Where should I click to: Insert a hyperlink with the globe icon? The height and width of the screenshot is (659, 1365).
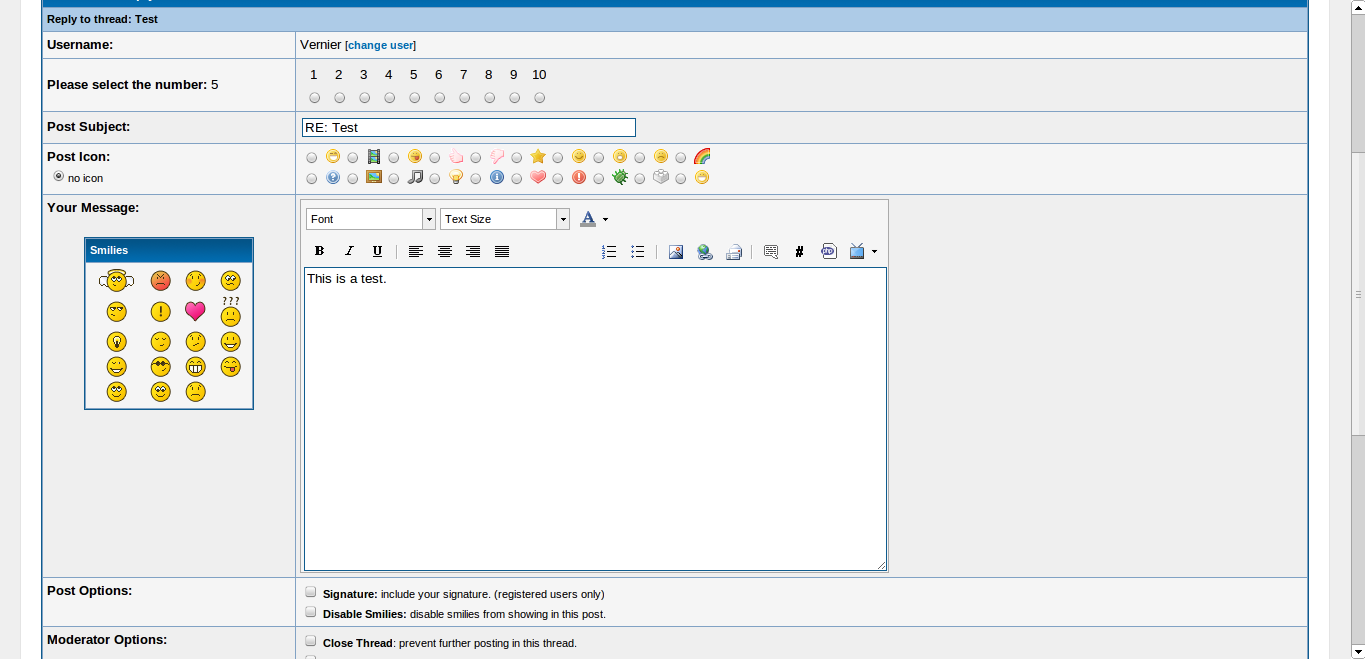[x=705, y=252]
